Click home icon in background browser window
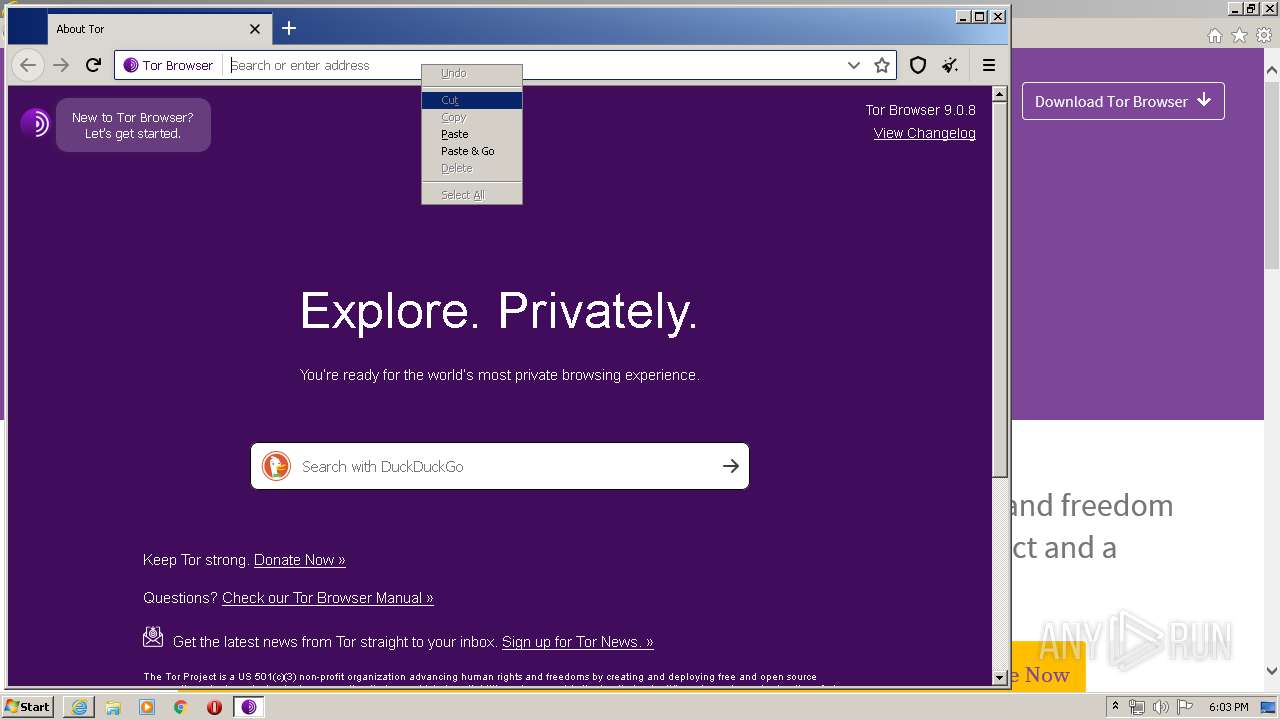 (x=1214, y=35)
